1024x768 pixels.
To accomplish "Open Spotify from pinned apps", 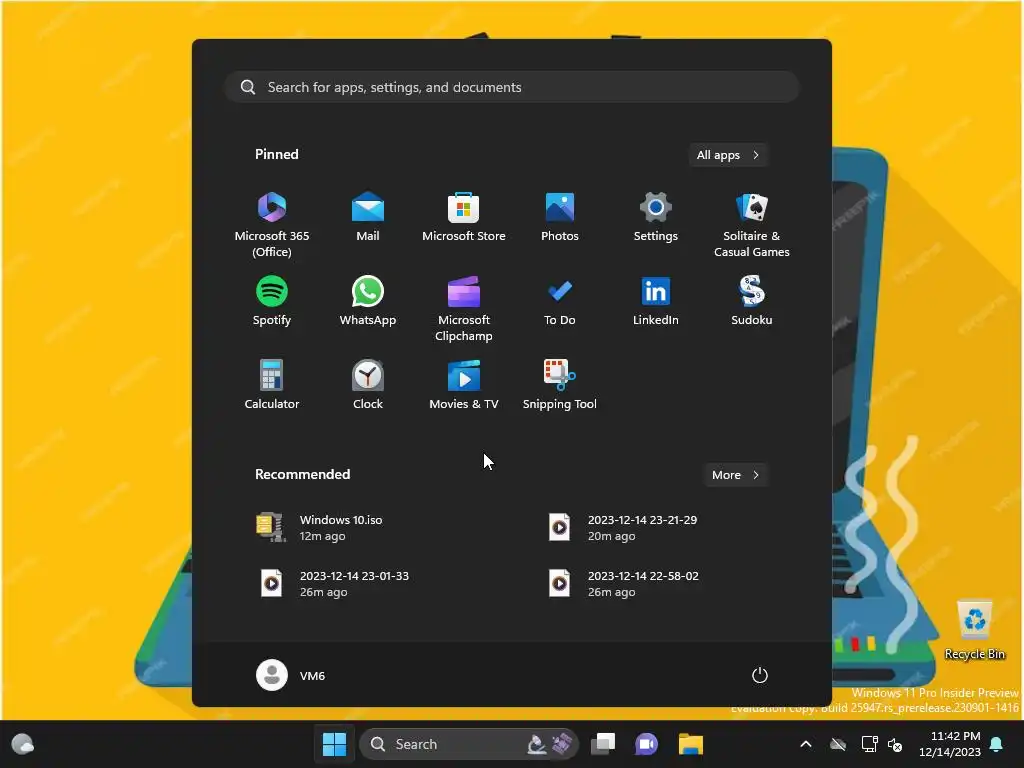I will [x=272, y=300].
